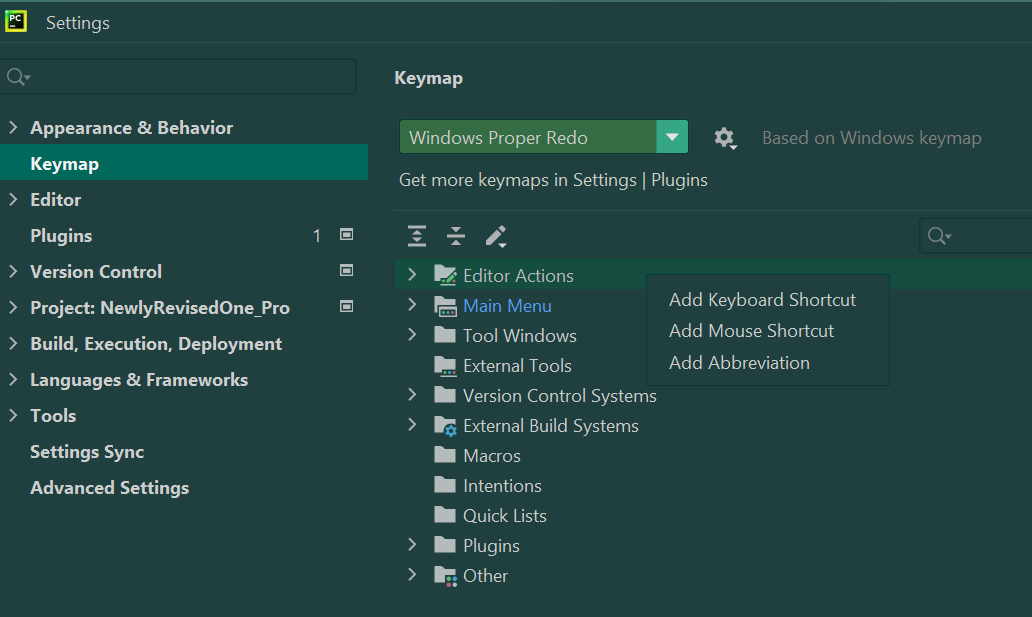This screenshot has height=617, width=1032.
Task: Click the PyCharm logo in title bar
Action: pyautogui.click(x=16, y=21)
